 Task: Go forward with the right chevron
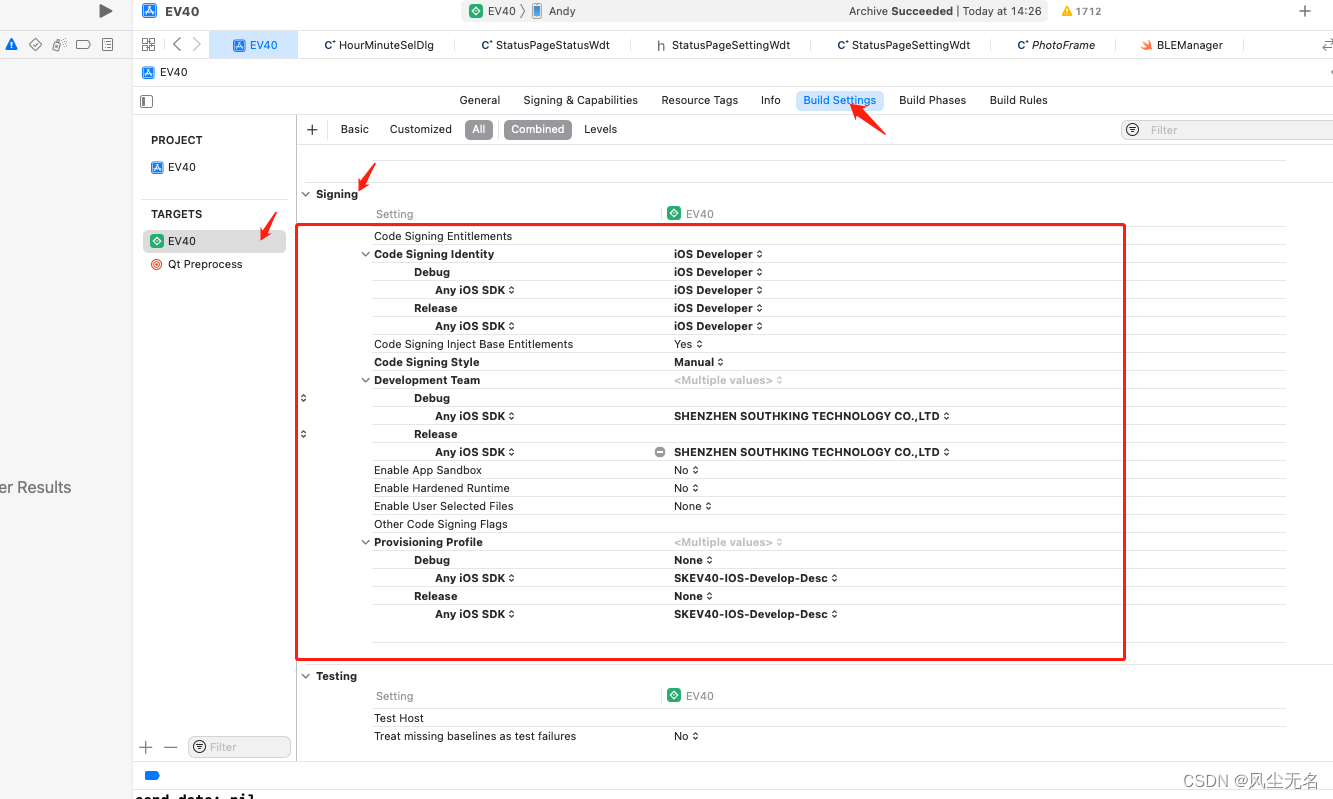pyautogui.click(x=197, y=45)
